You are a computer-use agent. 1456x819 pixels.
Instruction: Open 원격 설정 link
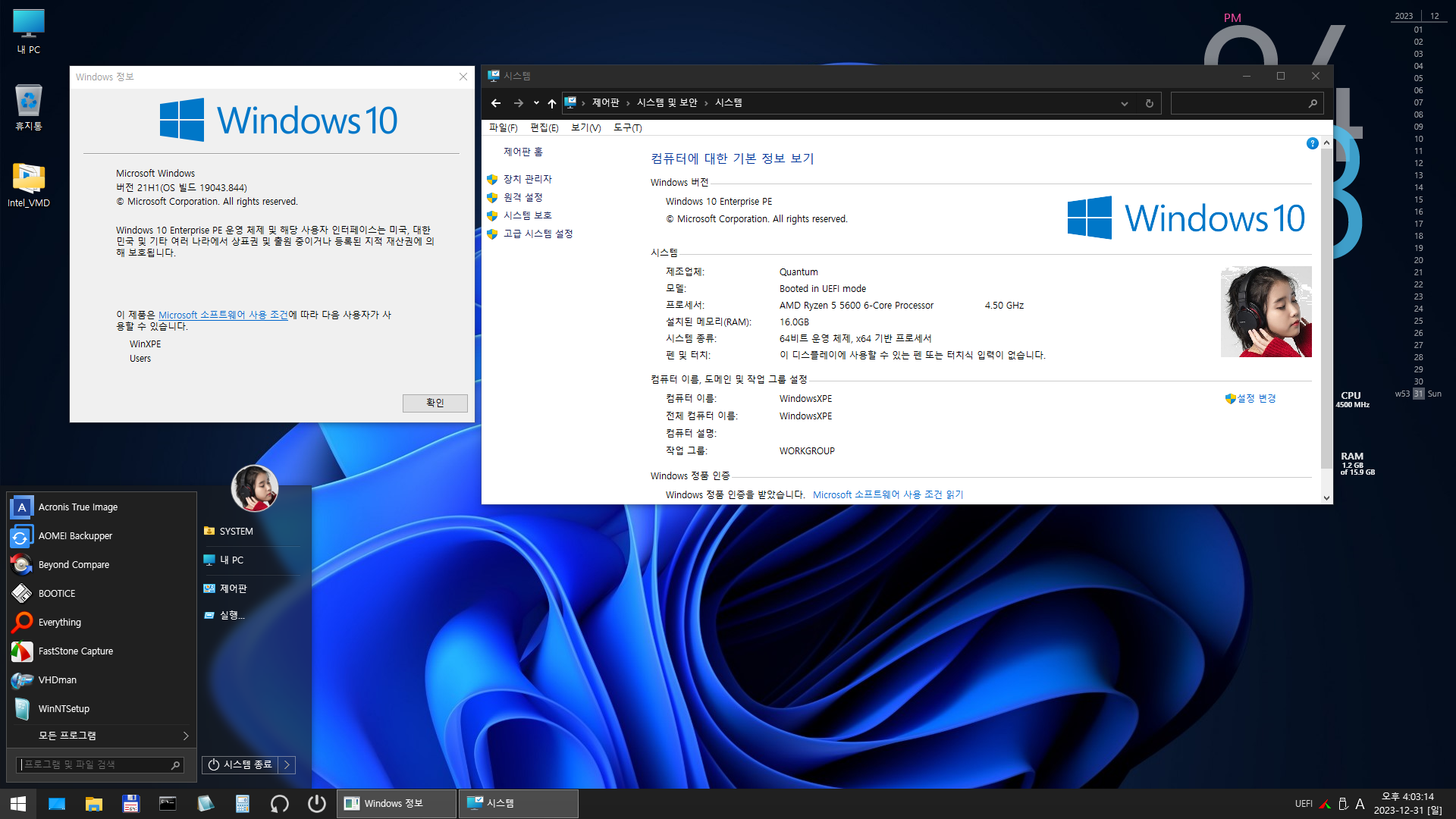pyautogui.click(x=523, y=198)
